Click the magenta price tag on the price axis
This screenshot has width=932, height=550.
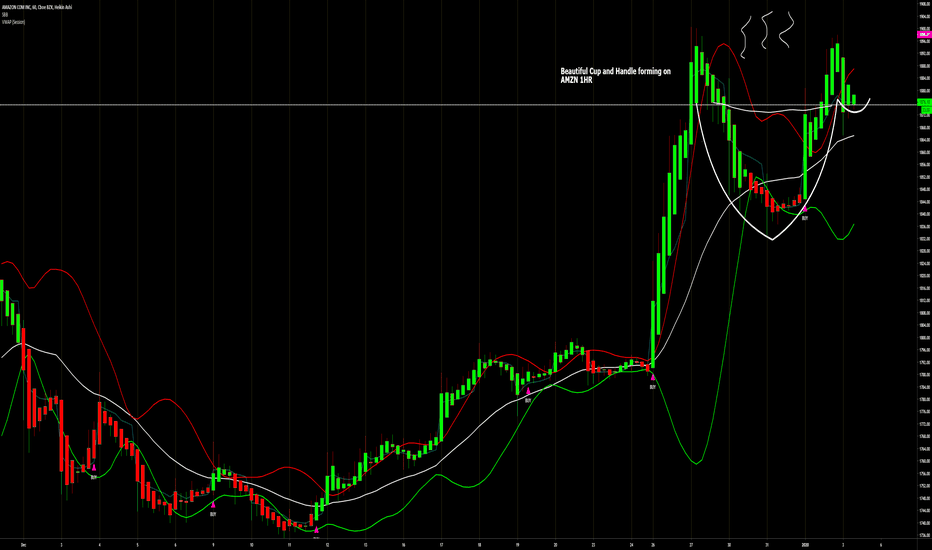point(924,35)
